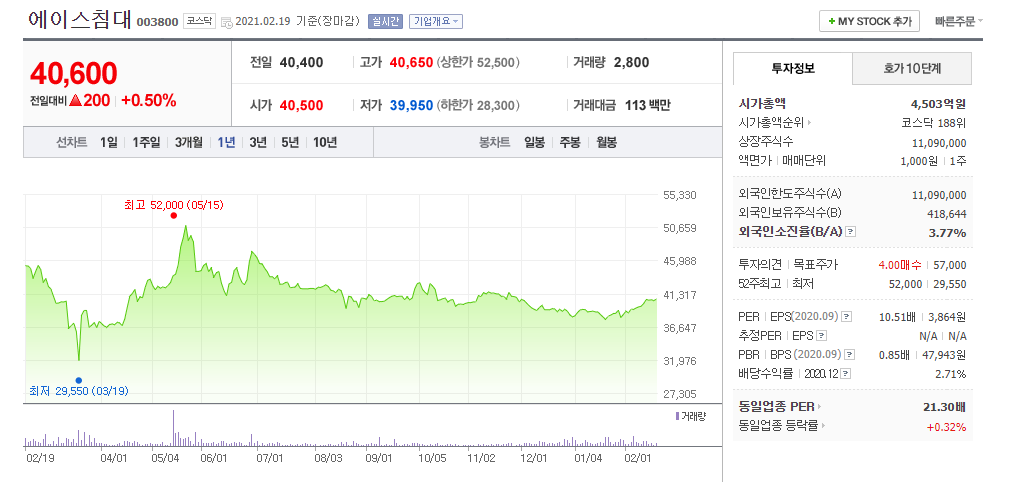Click the blue 최저 29,550 marker dot
Screen dimensions: 1013x482
[79, 381]
